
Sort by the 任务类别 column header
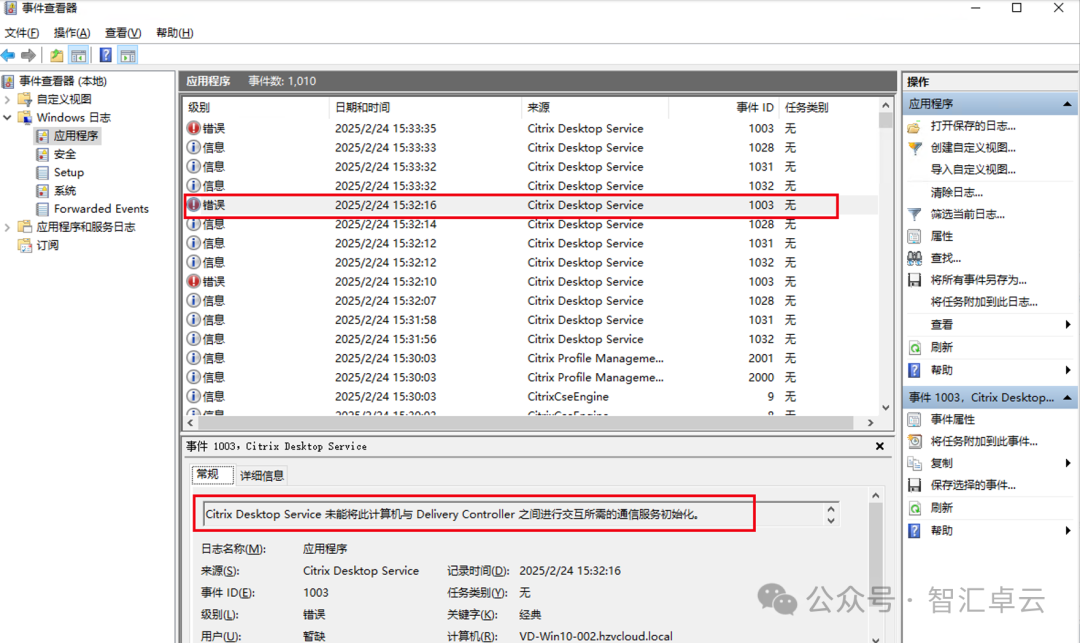point(829,107)
